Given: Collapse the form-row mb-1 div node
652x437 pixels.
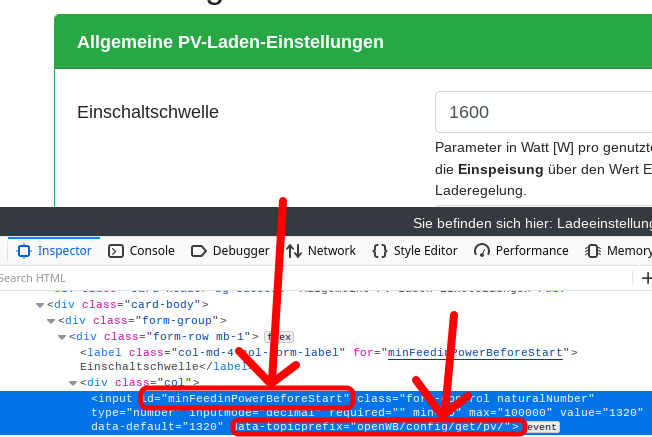Looking at the screenshot, I should click(x=62, y=337).
